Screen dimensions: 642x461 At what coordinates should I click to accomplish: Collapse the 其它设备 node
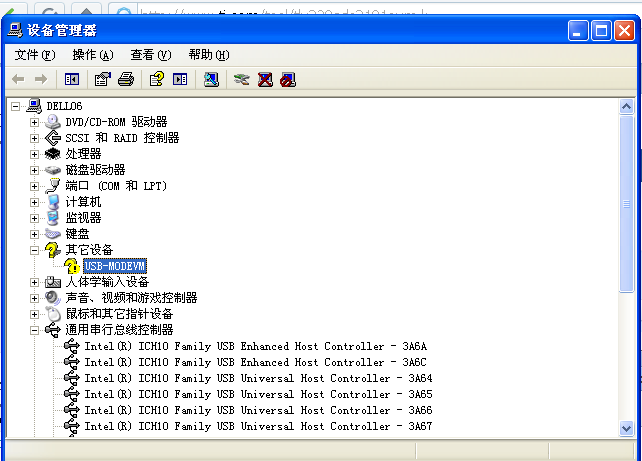coord(34,250)
